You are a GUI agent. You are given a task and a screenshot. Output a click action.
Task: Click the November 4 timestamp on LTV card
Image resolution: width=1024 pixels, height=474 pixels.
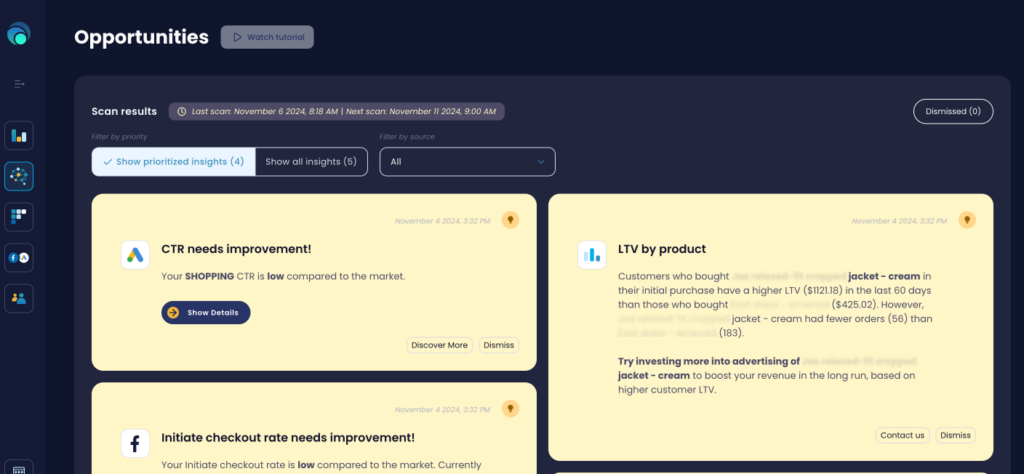click(x=899, y=221)
